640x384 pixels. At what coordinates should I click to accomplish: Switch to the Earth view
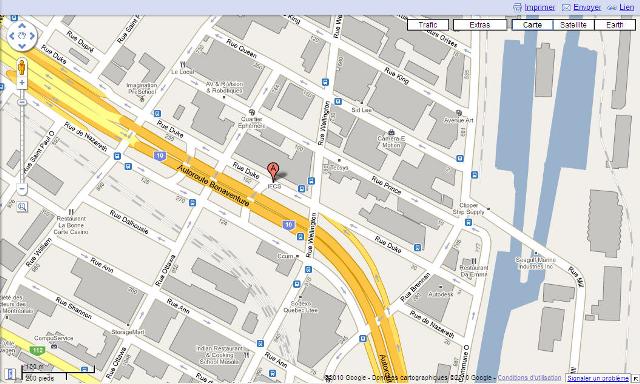614,25
